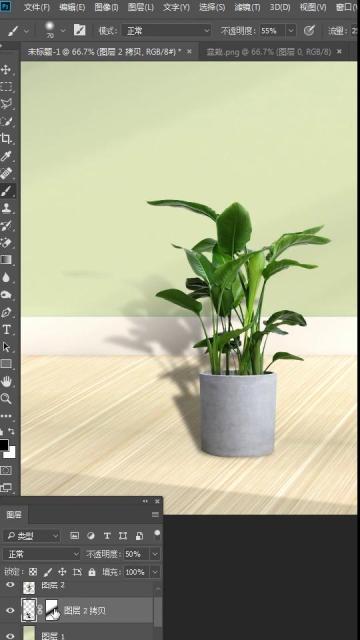Select the Clone Stamp tool
Screen dimensions: 360x640
[6, 208]
